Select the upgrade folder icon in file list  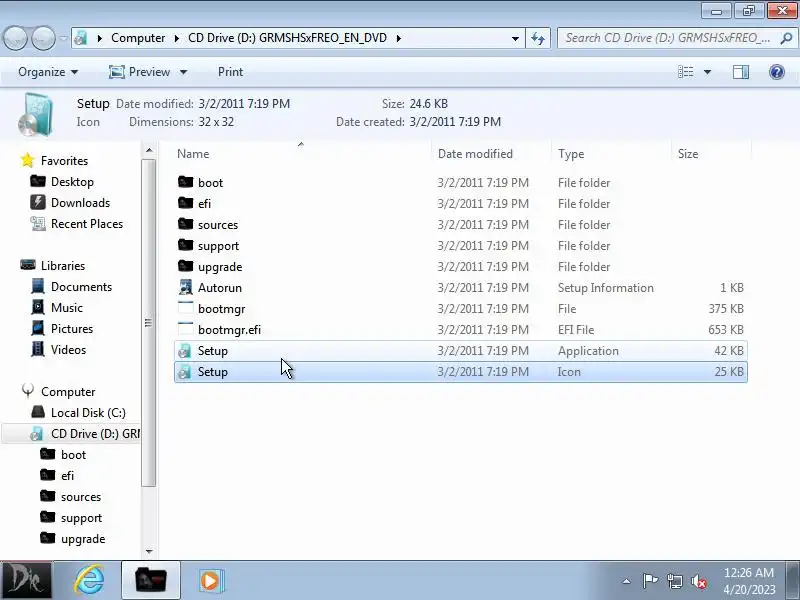[x=186, y=266]
